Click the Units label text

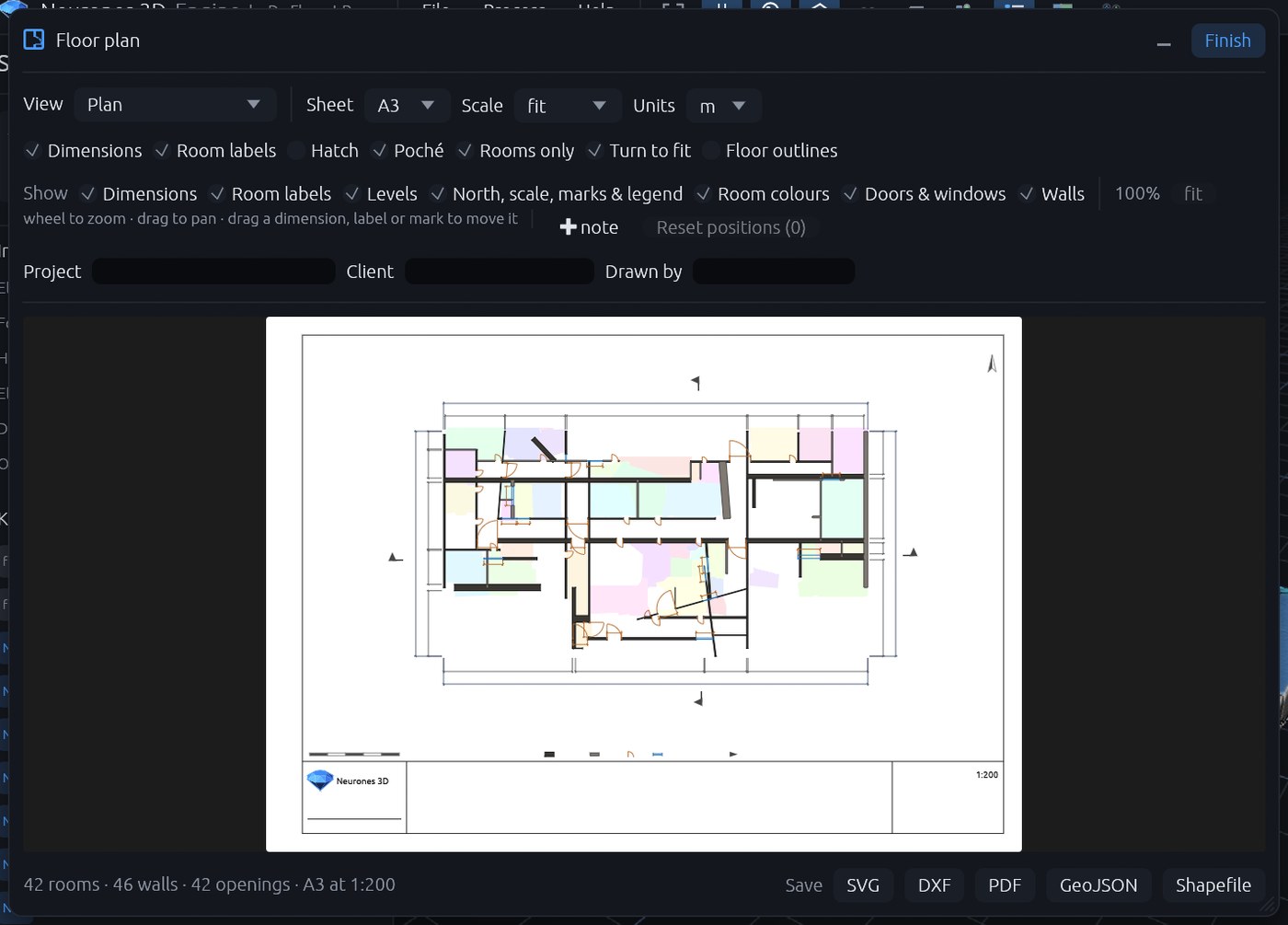653,106
